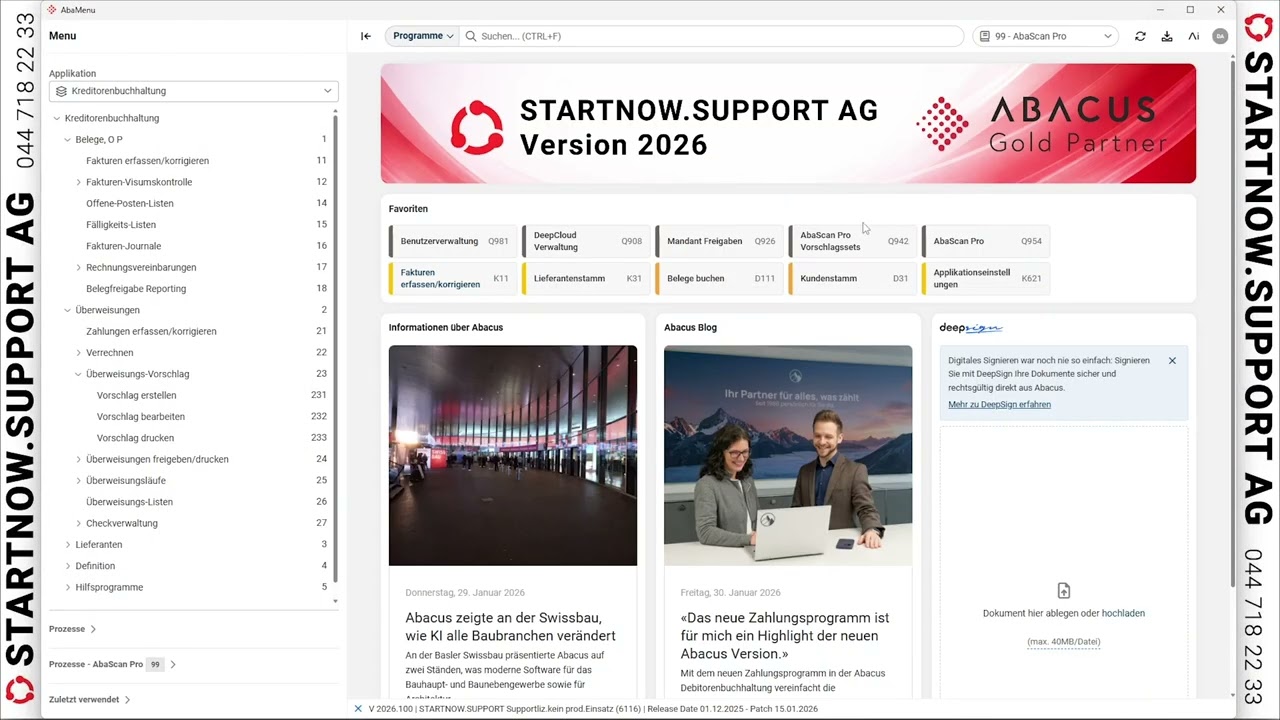This screenshot has width=1280, height=720.
Task: Collapse the Überweisungs-Vorschlag node
Action: (x=79, y=374)
